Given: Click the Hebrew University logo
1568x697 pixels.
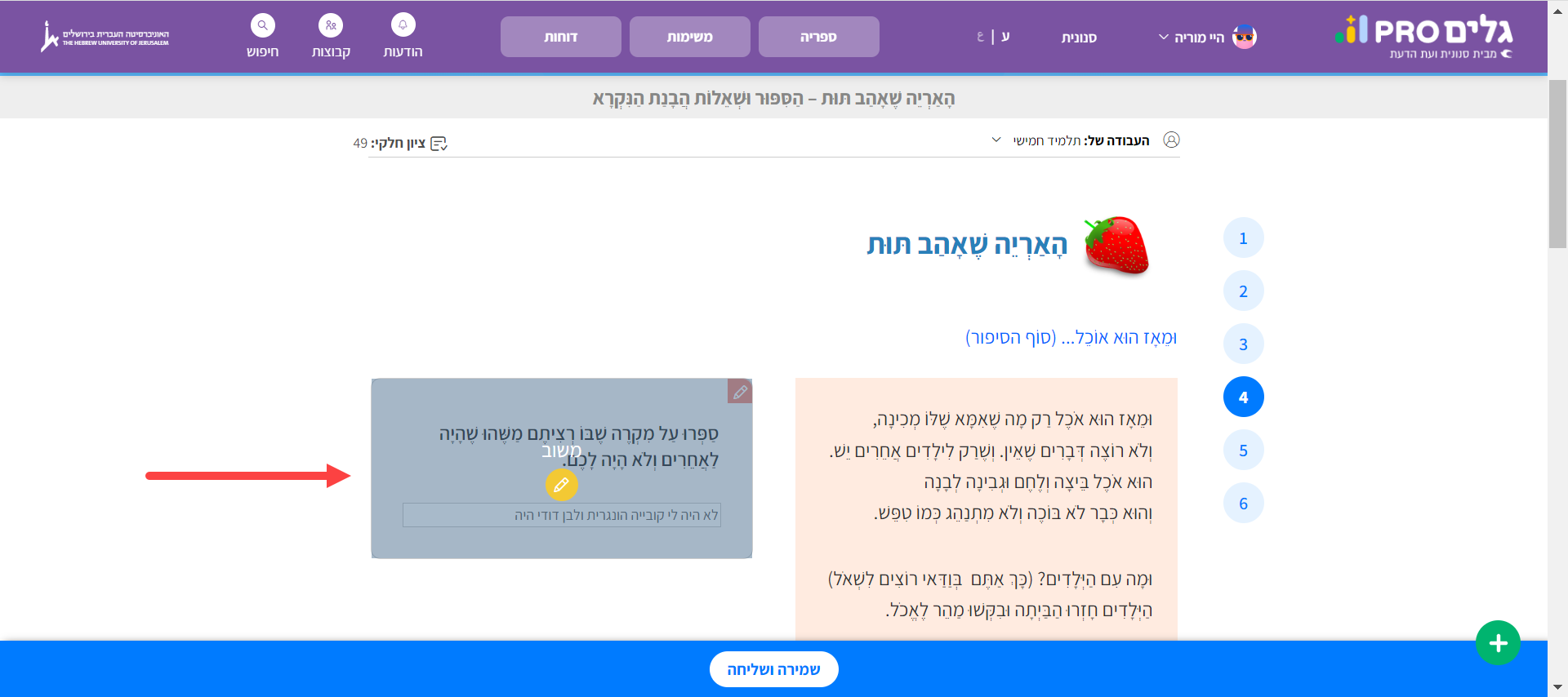Looking at the screenshot, I should tap(105, 37).
